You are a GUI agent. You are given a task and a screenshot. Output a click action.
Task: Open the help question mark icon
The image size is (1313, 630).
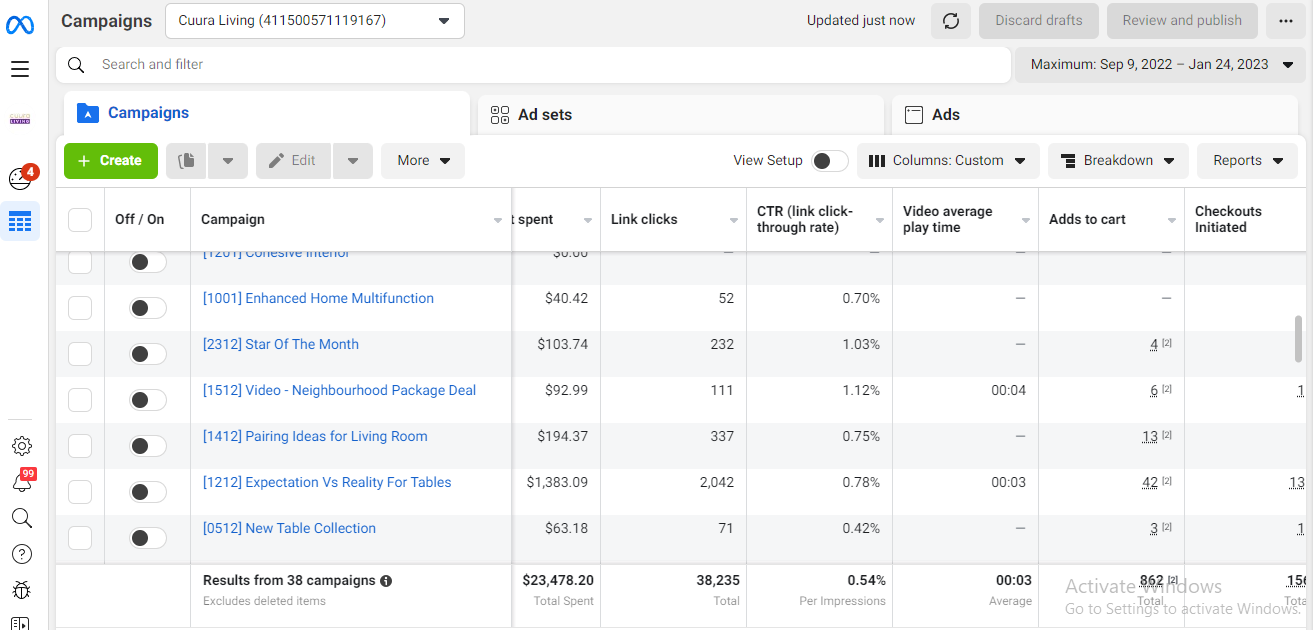(x=21, y=554)
